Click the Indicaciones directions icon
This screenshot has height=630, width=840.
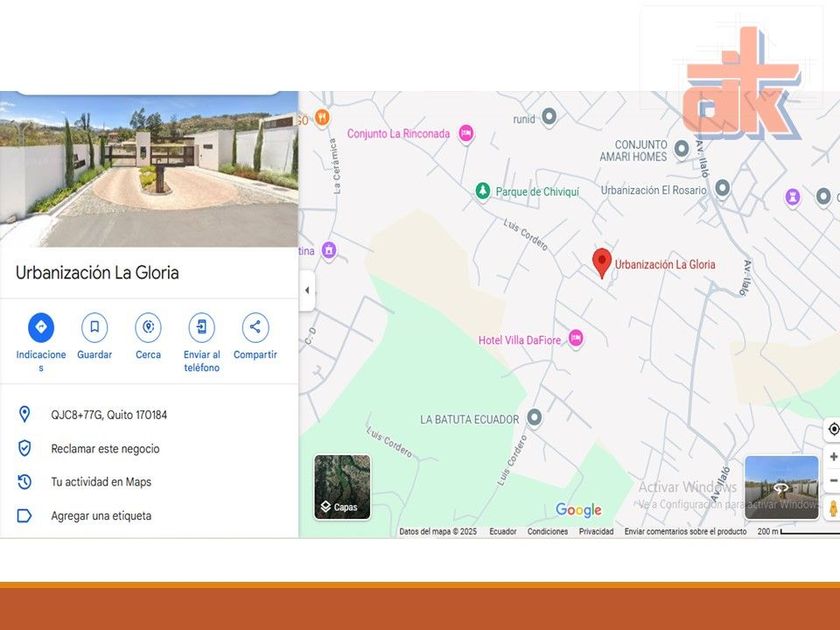41,327
